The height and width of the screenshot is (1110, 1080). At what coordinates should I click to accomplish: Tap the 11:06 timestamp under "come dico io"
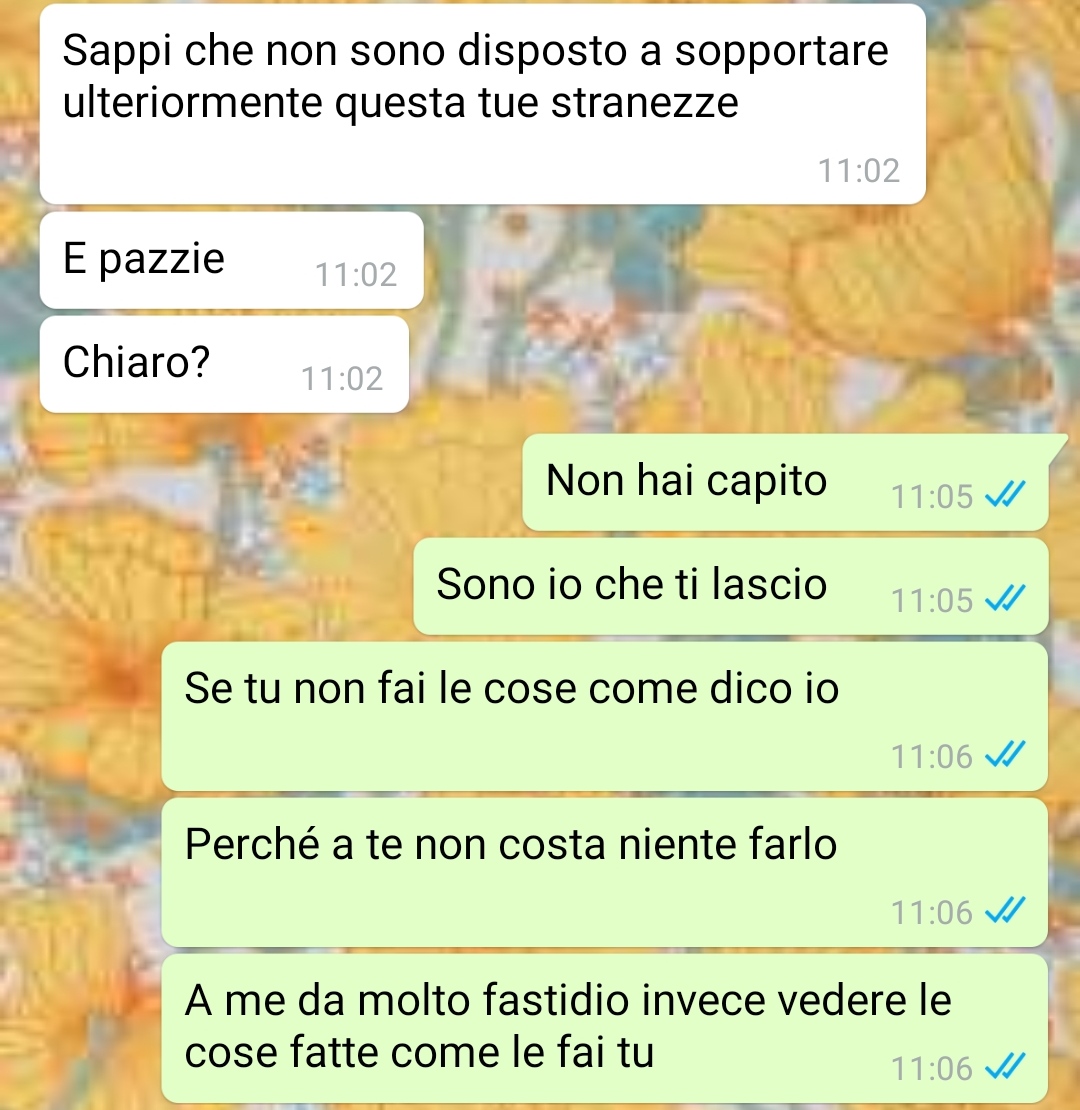coord(932,757)
